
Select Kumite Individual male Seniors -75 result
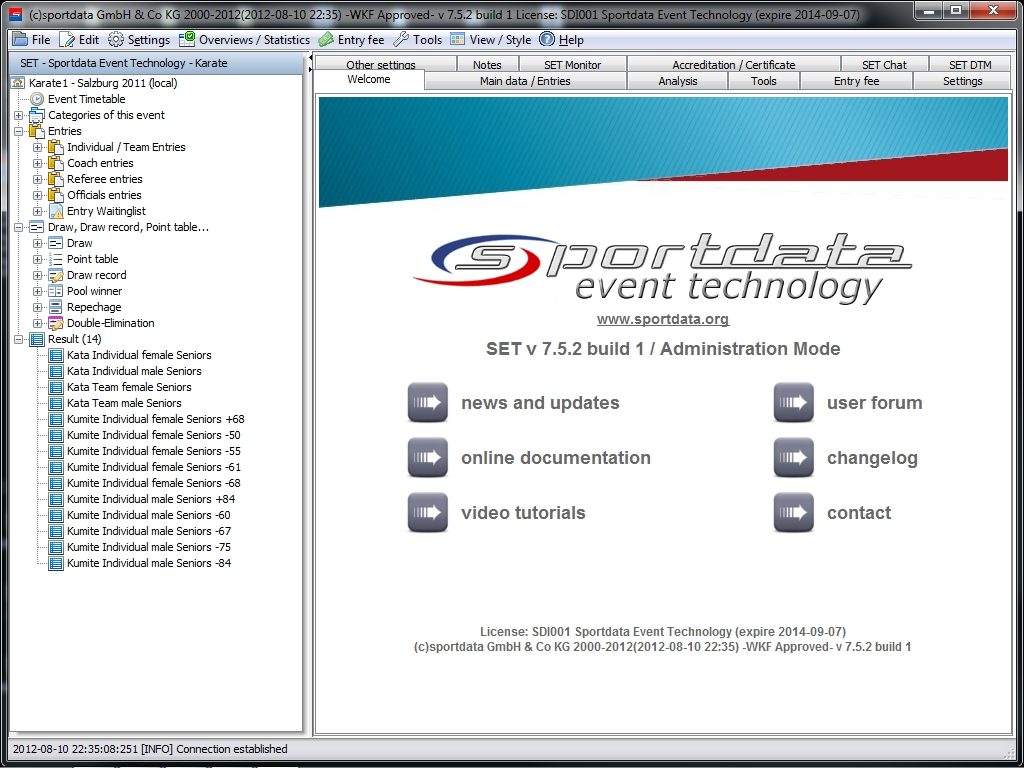click(149, 547)
